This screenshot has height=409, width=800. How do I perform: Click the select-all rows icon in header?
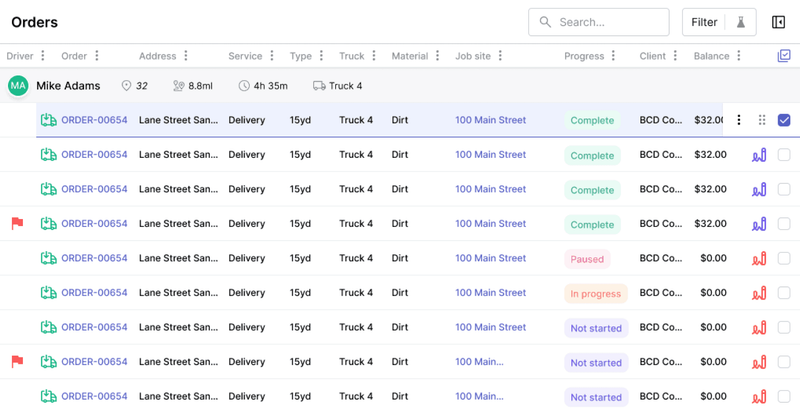click(784, 56)
